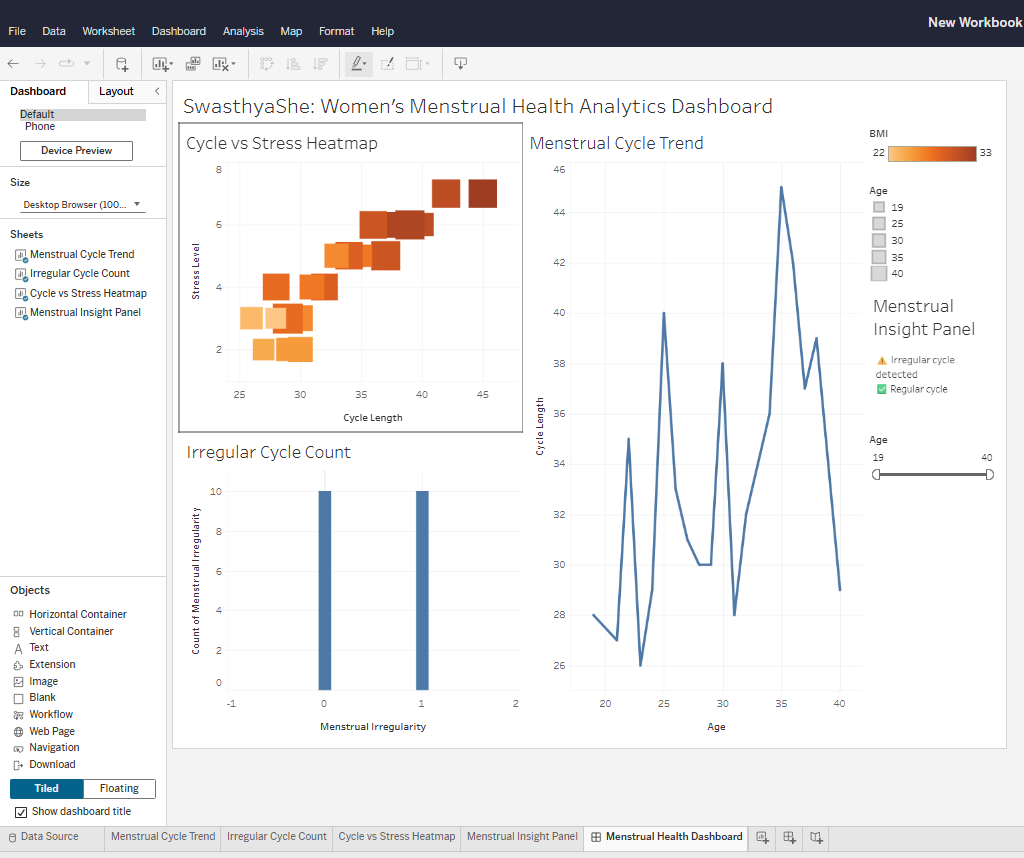This screenshot has width=1024, height=858.
Task: Select Menstrual Insight Panel in Sheets list
Action: [85, 313]
